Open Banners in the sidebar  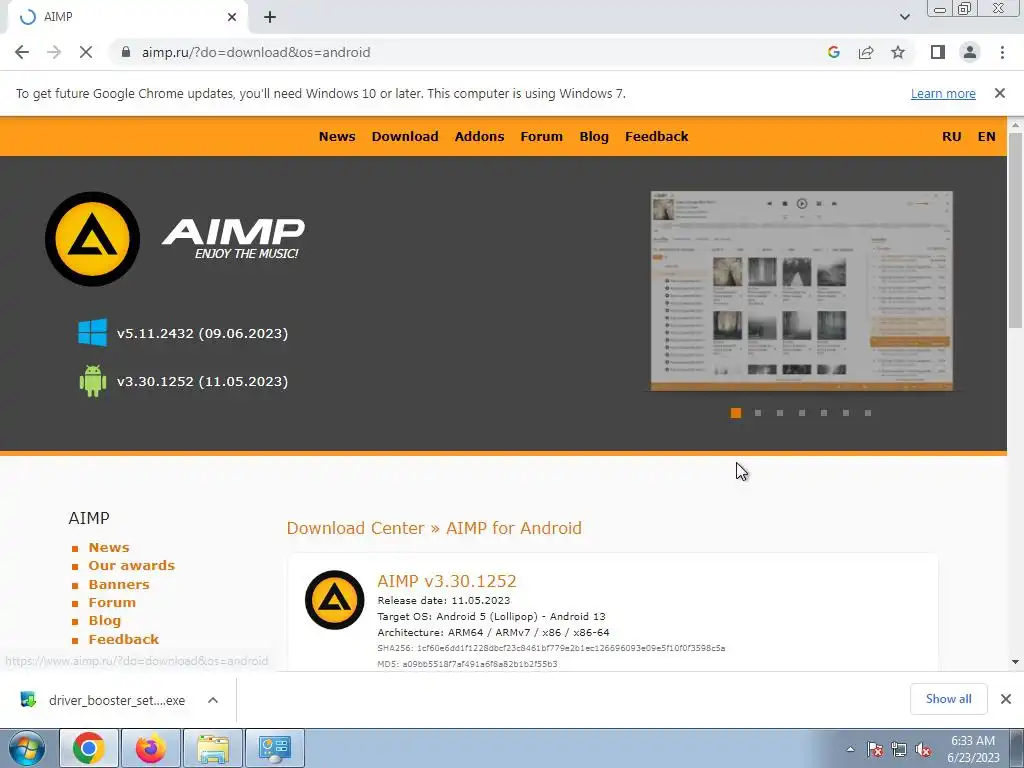[x=119, y=584]
